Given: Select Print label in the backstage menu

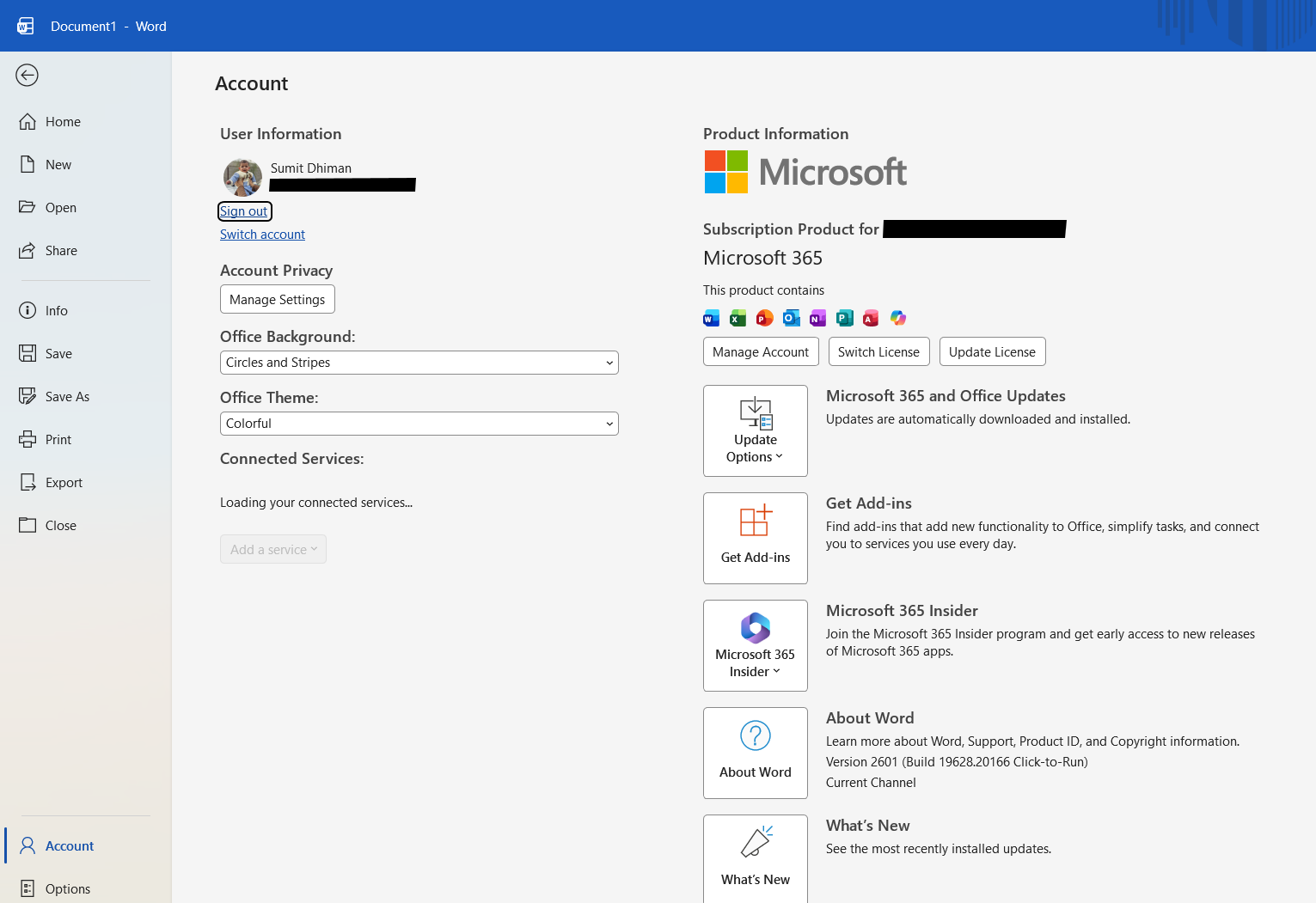Looking at the screenshot, I should coord(58,440).
